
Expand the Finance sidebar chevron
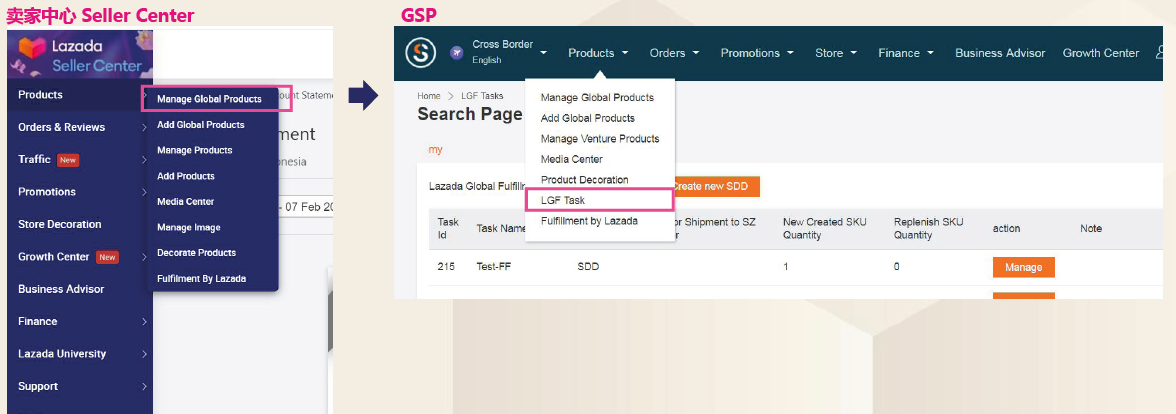click(x=144, y=322)
